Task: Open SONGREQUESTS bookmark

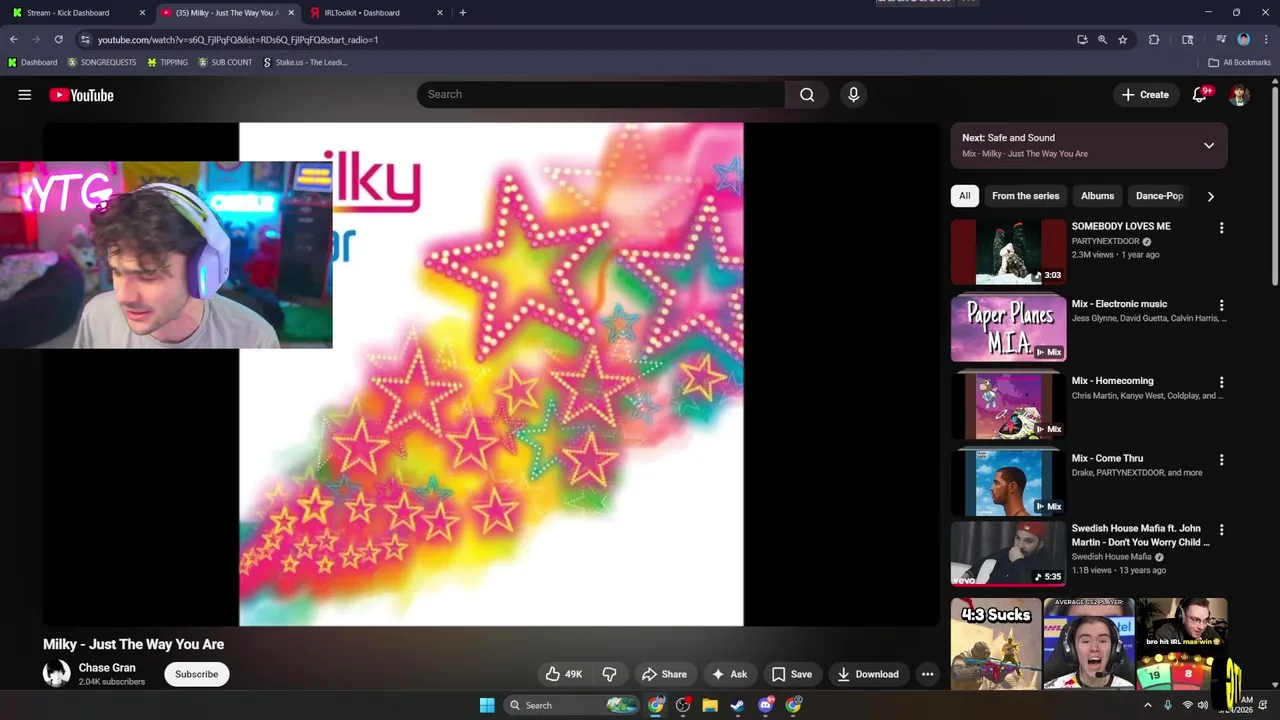Action: (102, 62)
